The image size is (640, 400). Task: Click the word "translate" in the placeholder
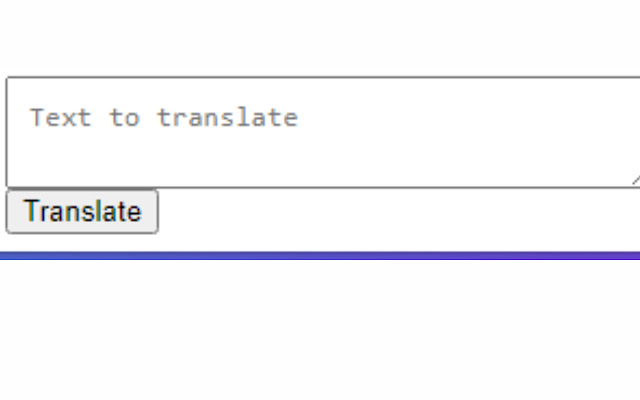tap(228, 118)
